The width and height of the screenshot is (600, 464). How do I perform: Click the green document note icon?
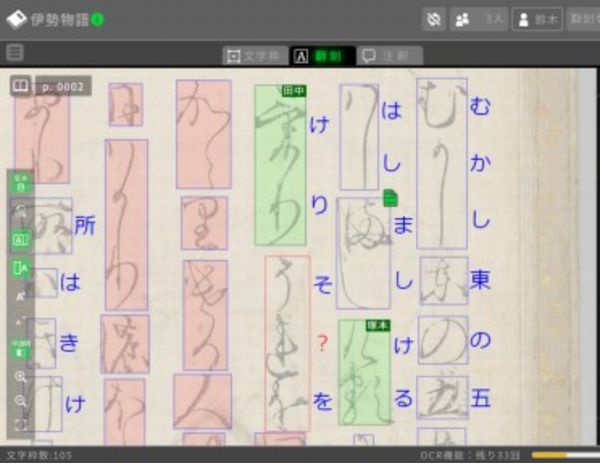point(391,198)
